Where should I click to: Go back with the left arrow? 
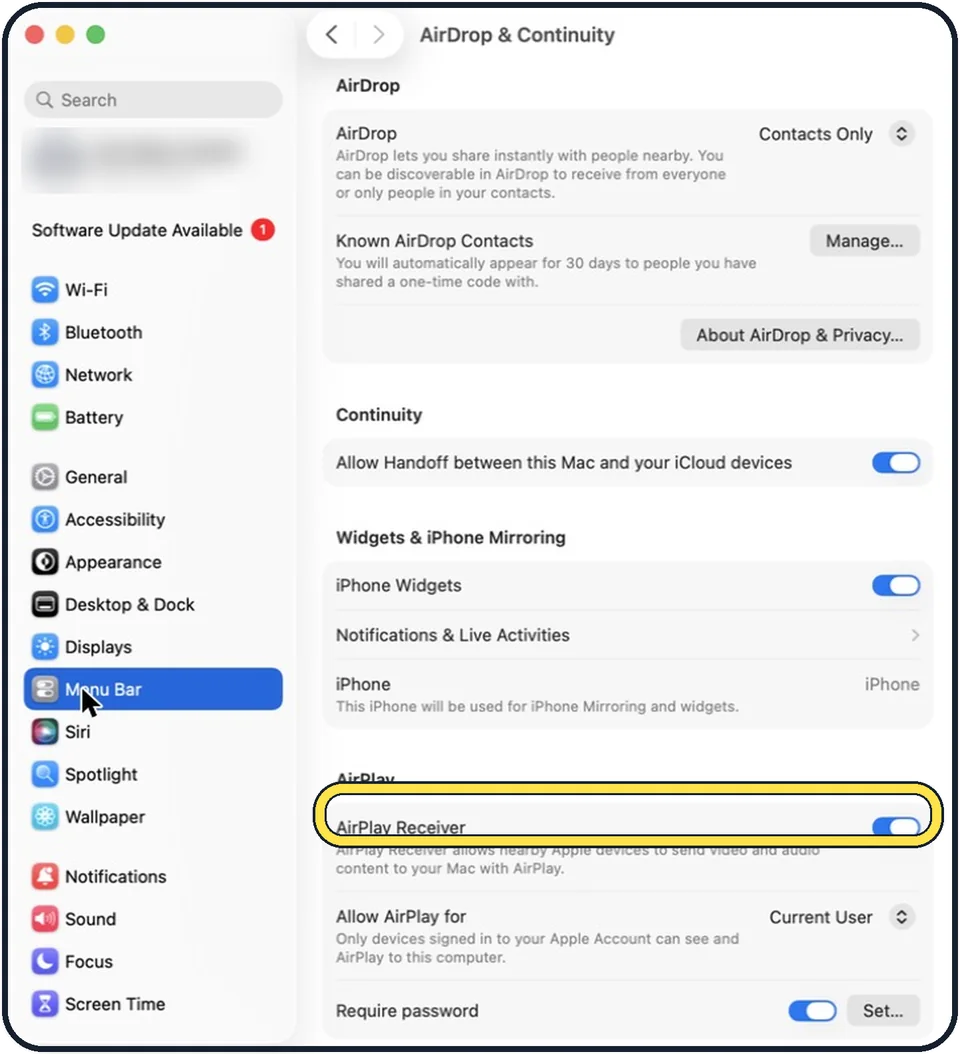point(331,34)
